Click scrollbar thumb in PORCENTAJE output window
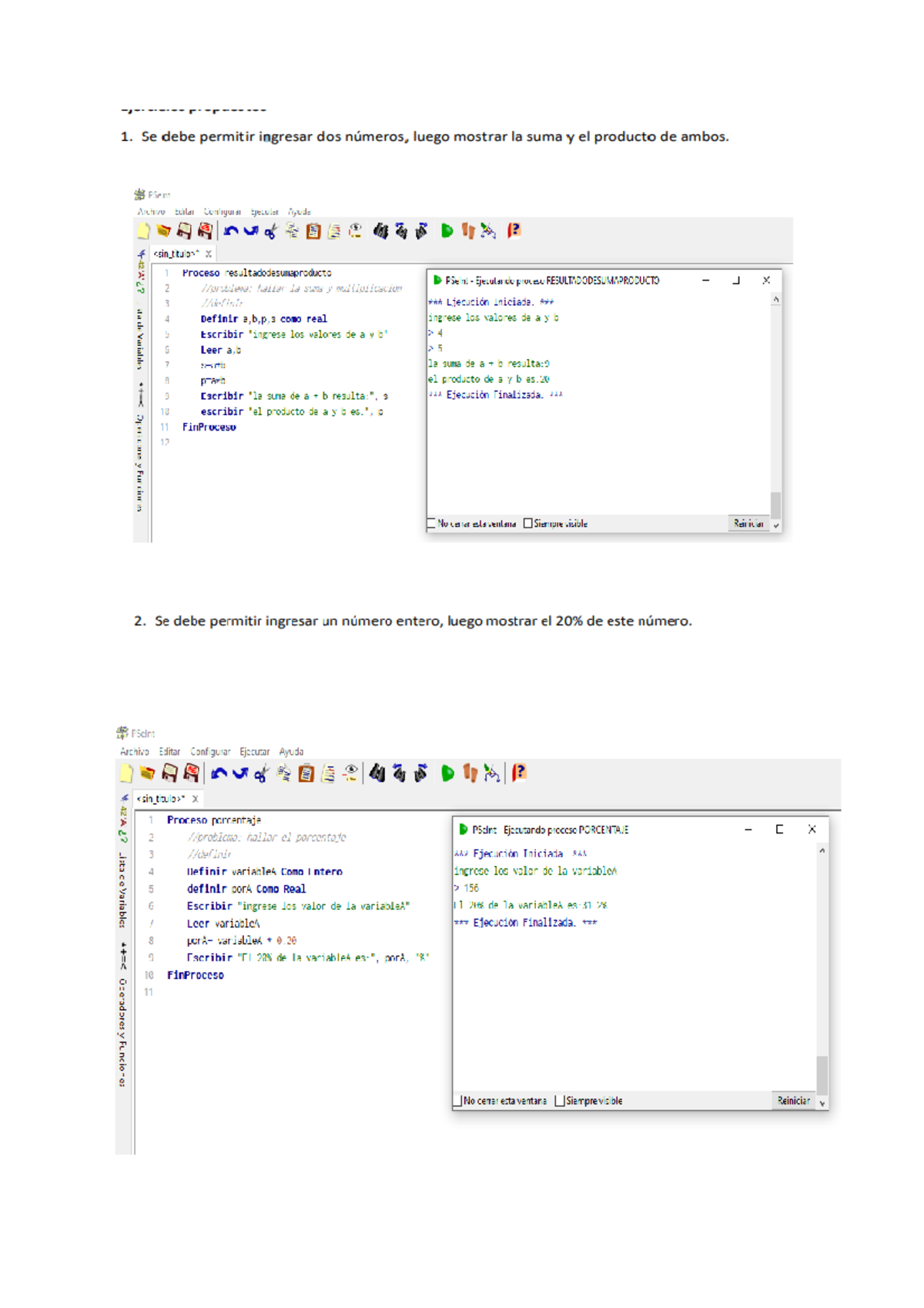This screenshot has width=924, height=1308. tap(822, 1074)
